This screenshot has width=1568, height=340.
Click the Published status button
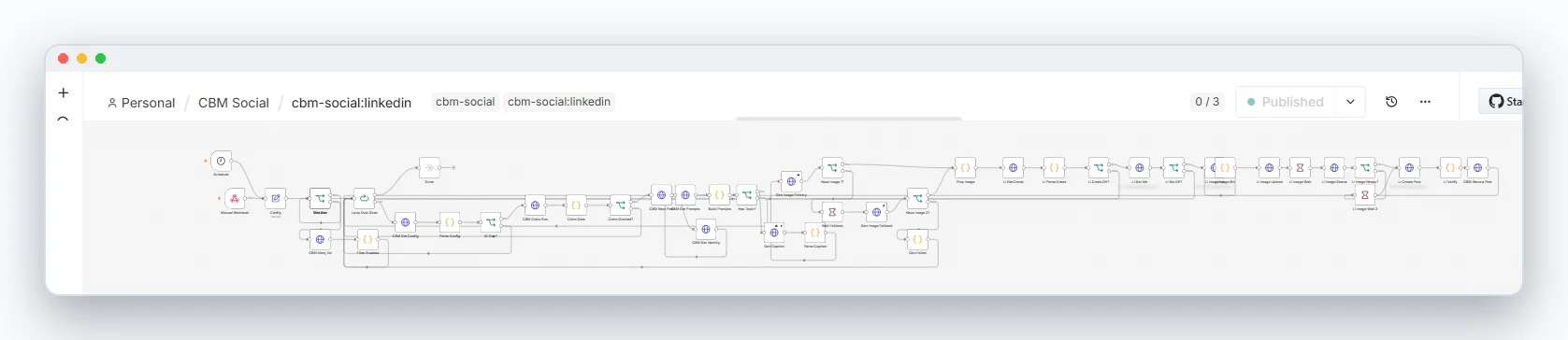tap(1287, 102)
